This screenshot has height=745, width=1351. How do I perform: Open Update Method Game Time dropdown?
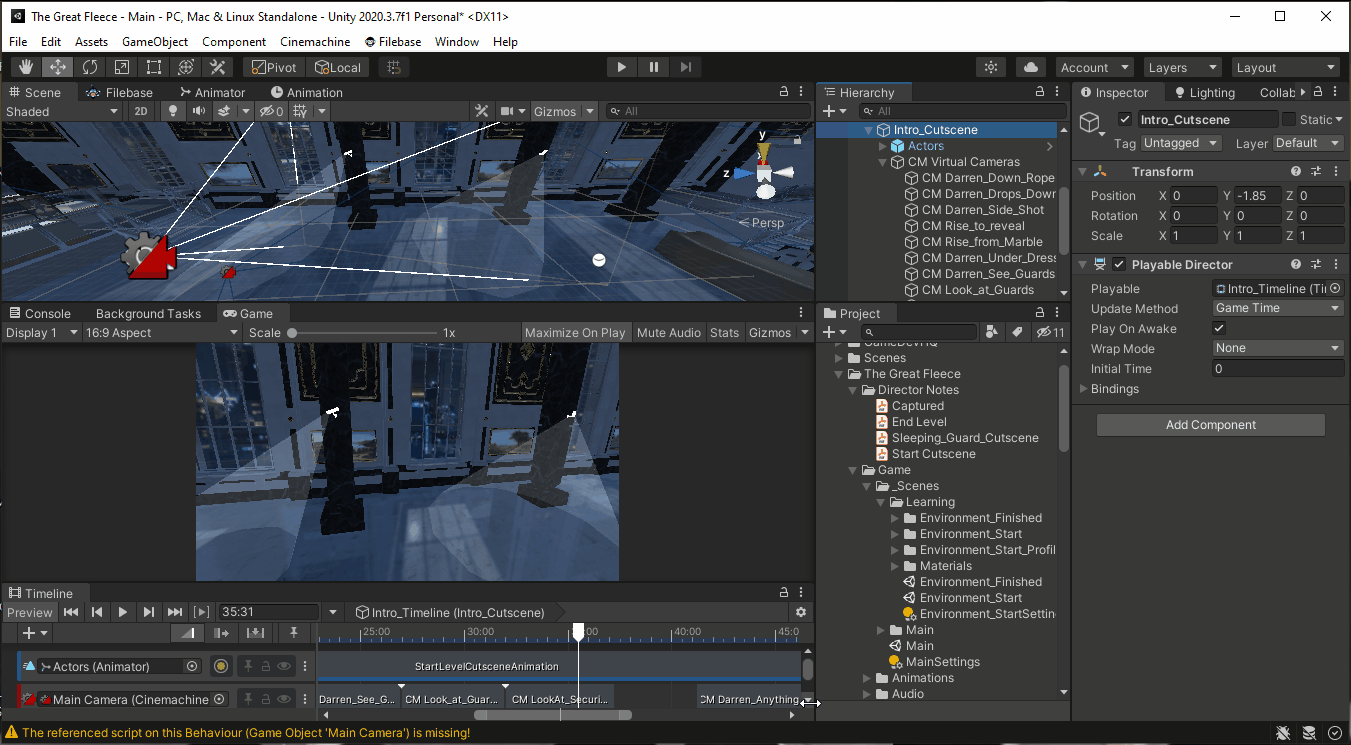click(1277, 308)
